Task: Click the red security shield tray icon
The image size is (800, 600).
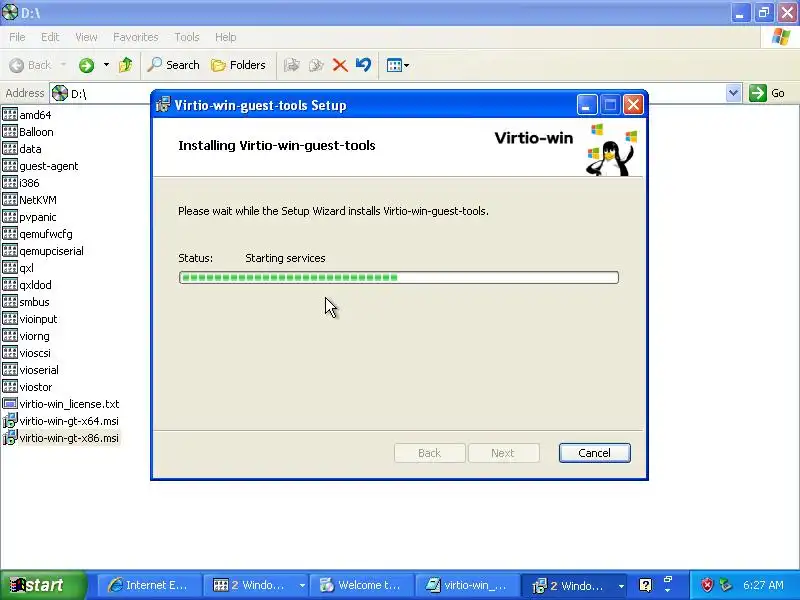Action: pos(707,585)
